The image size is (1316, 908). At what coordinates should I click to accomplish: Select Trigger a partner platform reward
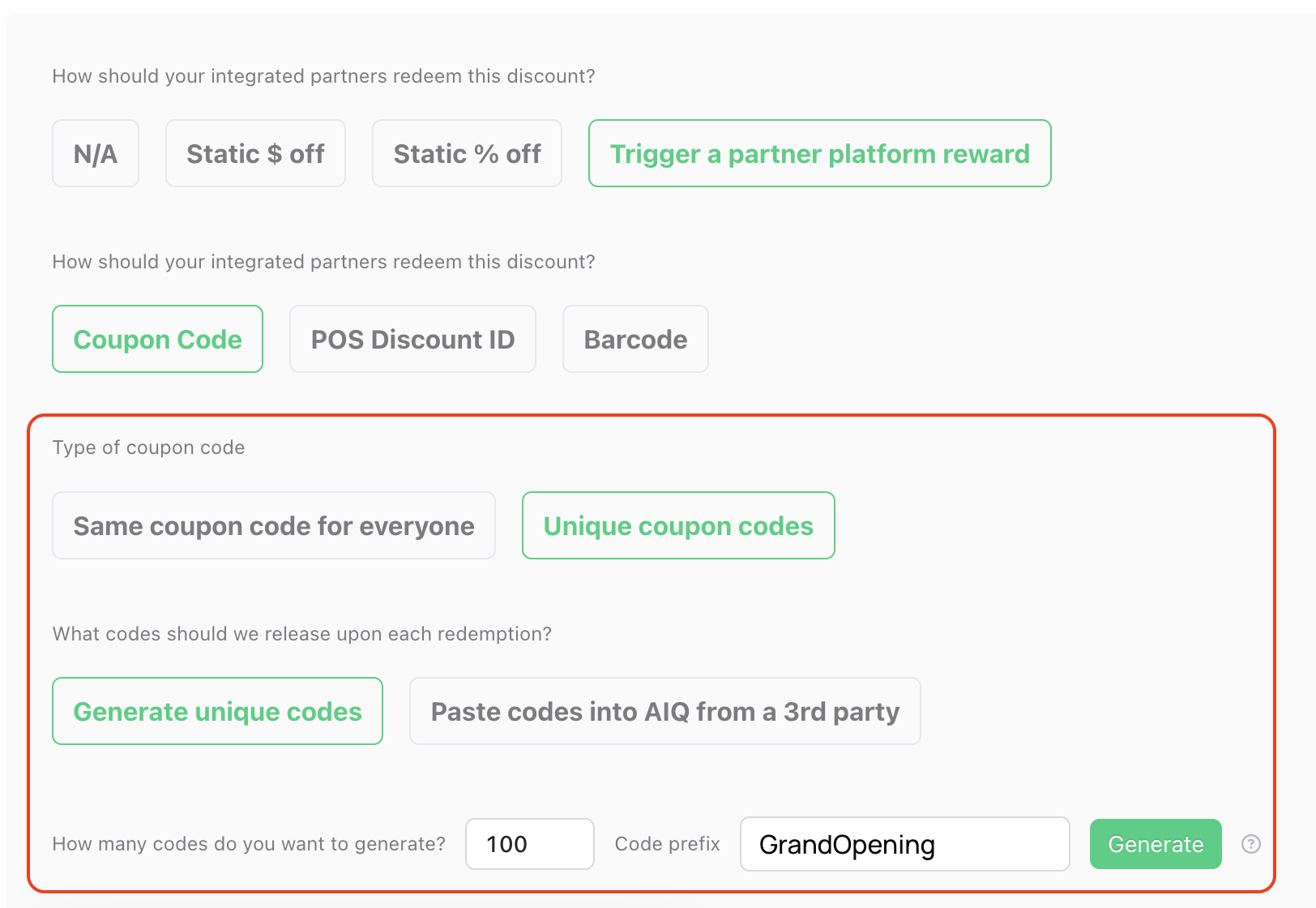pos(820,153)
